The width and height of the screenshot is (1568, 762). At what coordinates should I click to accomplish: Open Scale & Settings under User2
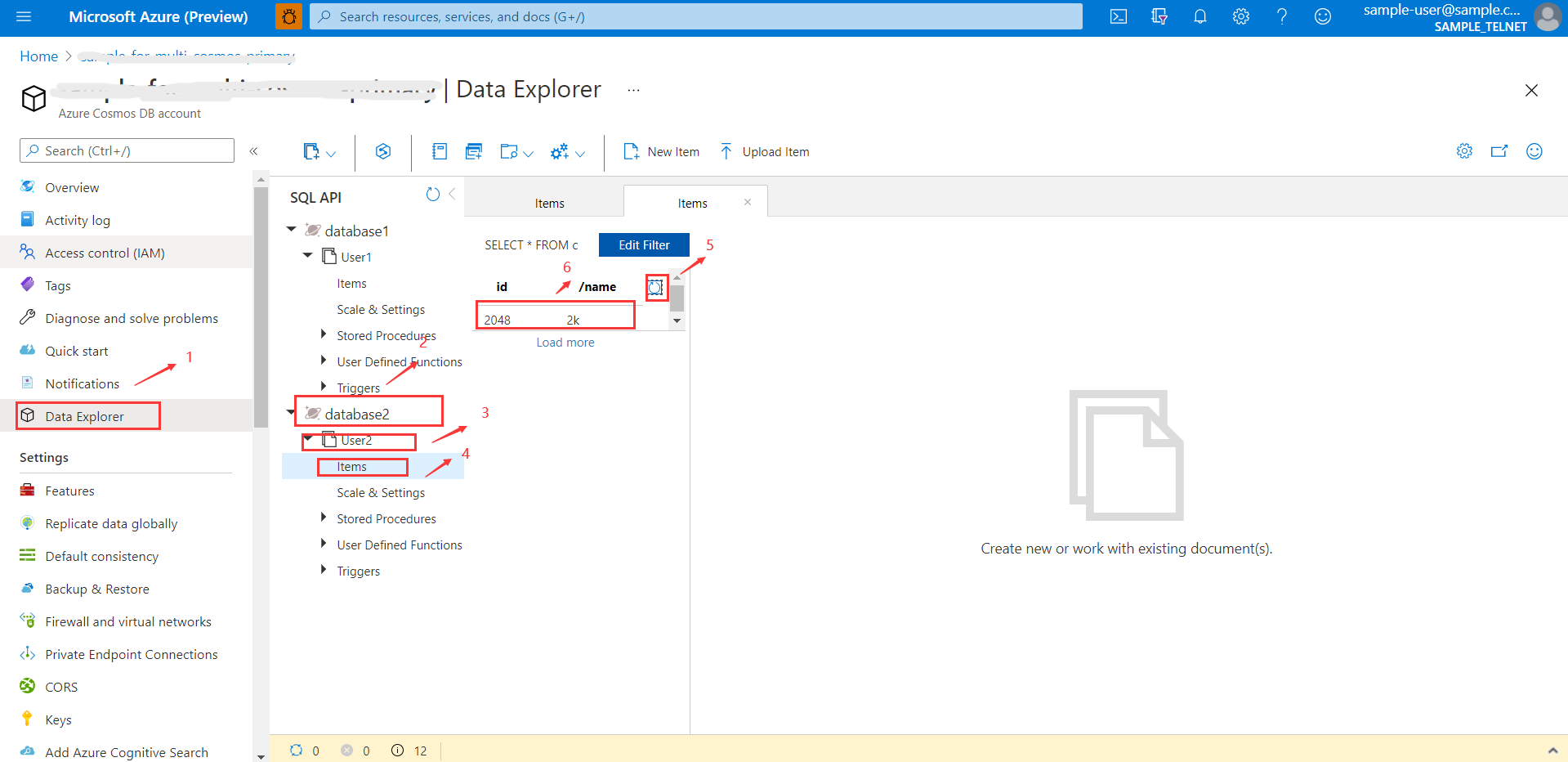381,493
